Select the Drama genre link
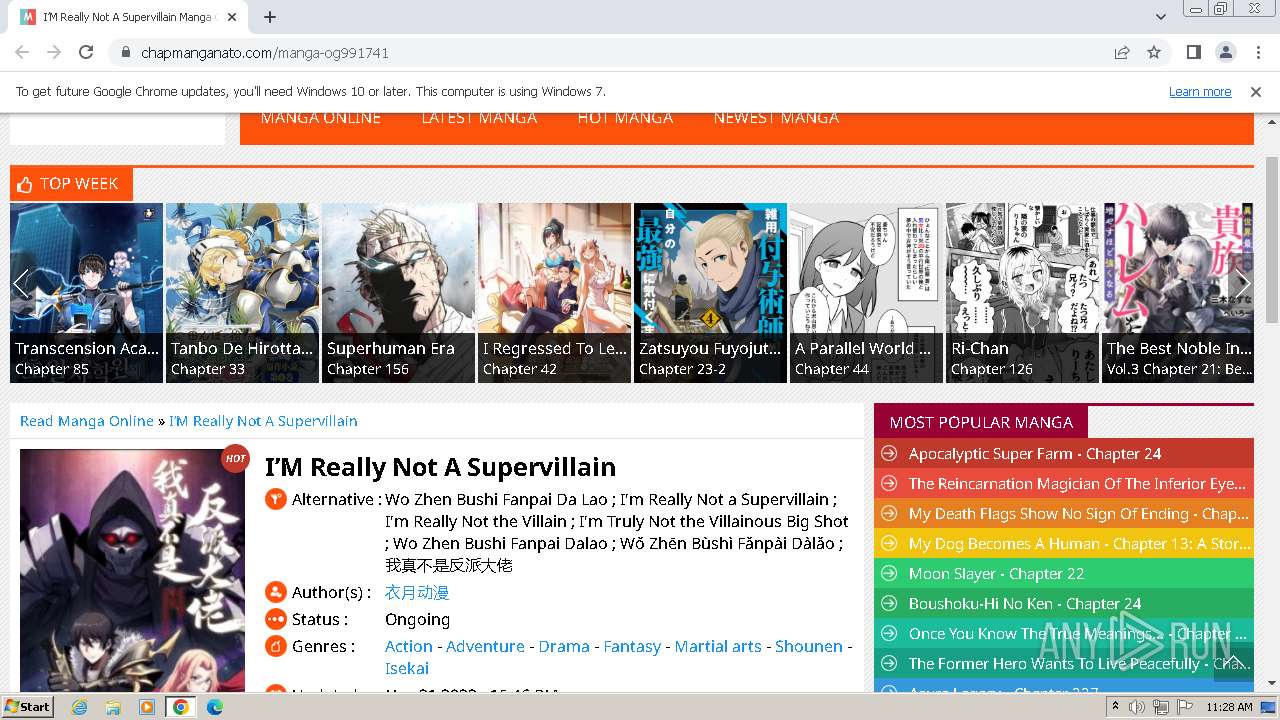 pyautogui.click(x=564, y=647)
